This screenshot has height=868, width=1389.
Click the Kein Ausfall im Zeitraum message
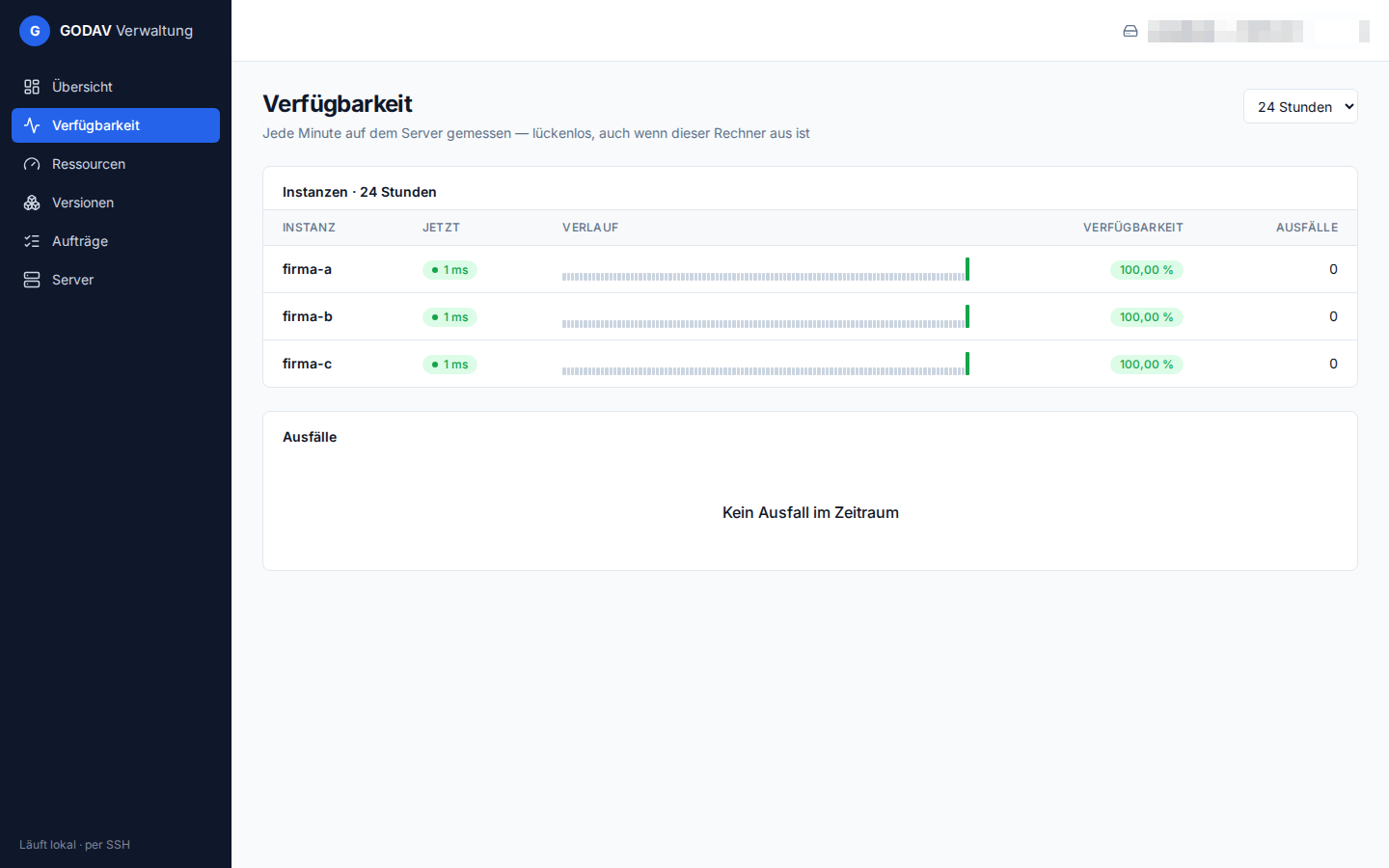click(810, 513)
